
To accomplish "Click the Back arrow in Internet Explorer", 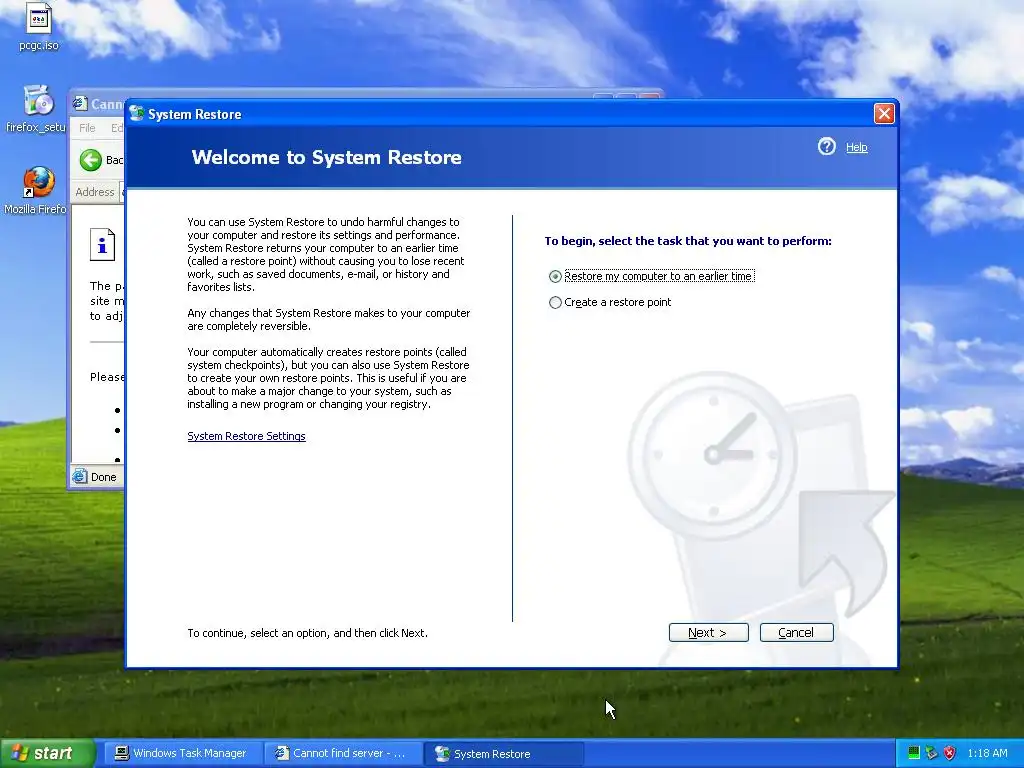I will pyautogui.click(x=91, y=160).
